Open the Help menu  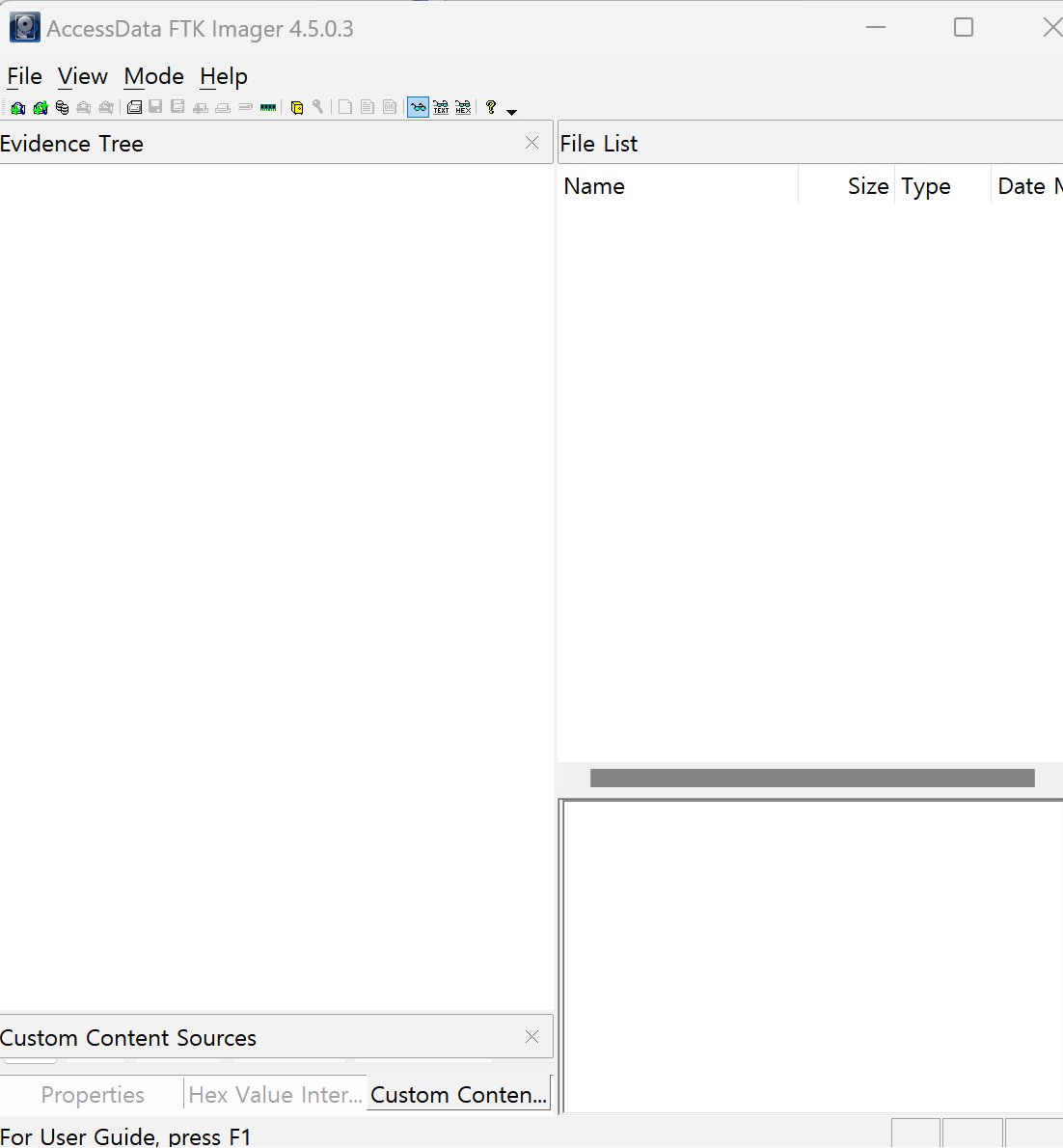[x=223, y=76]
